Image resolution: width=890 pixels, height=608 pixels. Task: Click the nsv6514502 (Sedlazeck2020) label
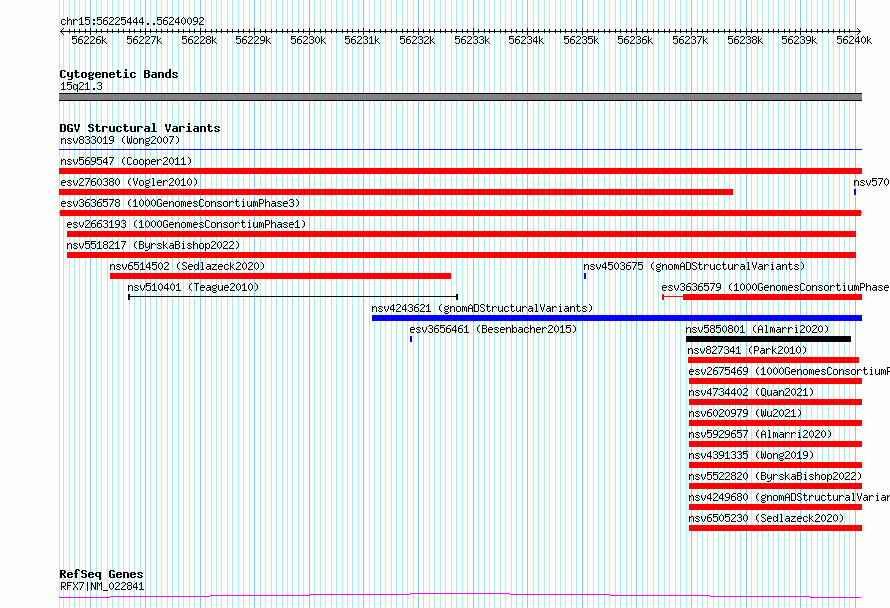(x=187, y=266)
